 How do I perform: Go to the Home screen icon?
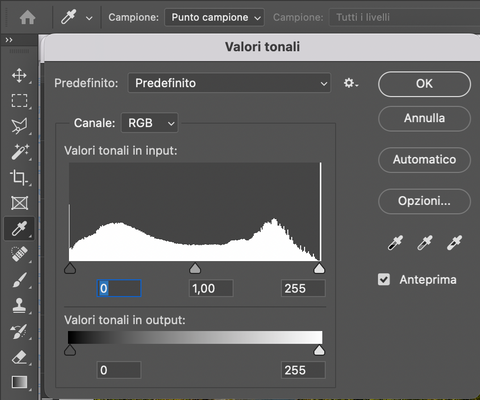(x=27, y=17)
